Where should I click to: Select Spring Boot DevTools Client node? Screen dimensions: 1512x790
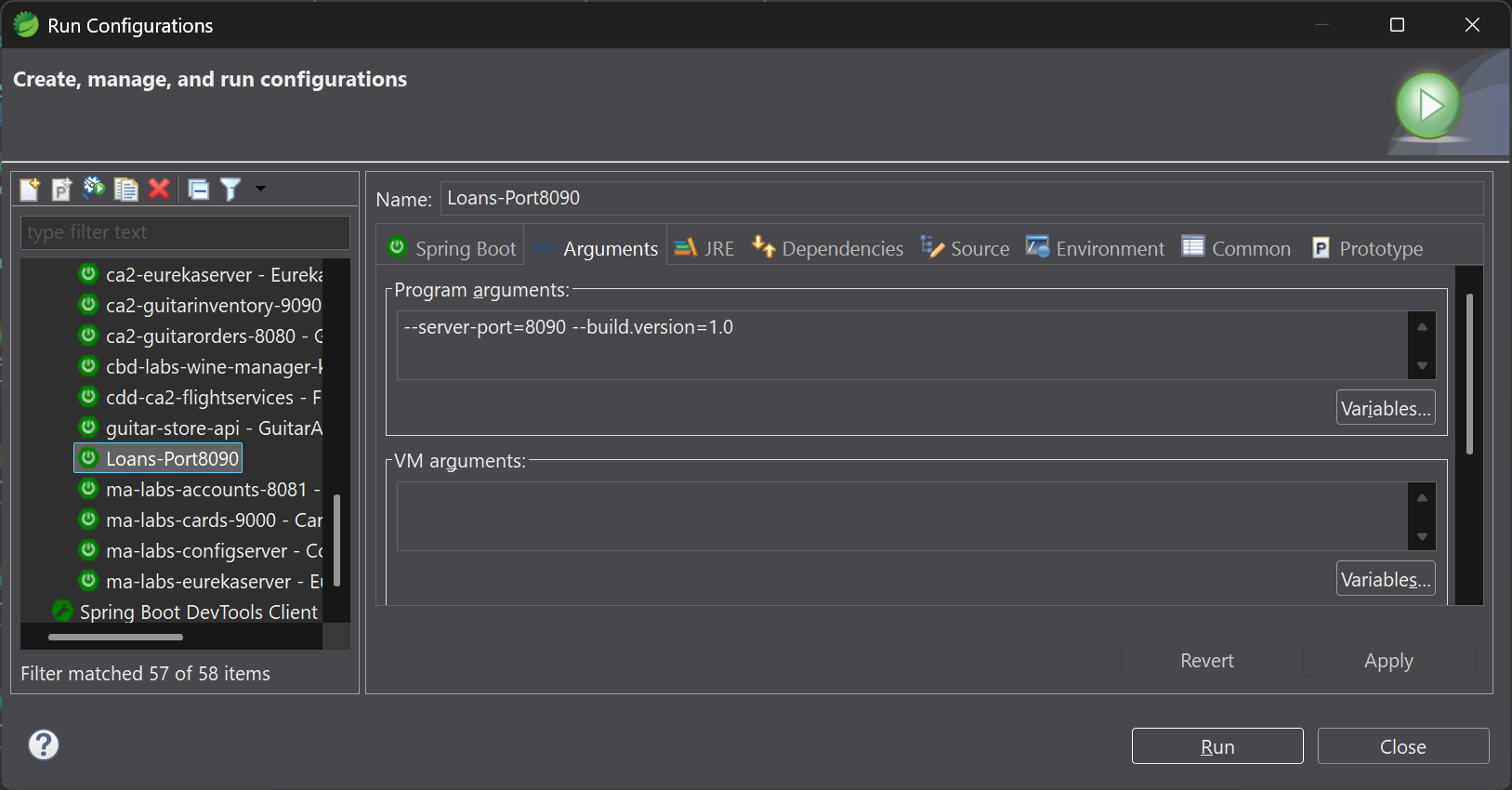(186, 612)
